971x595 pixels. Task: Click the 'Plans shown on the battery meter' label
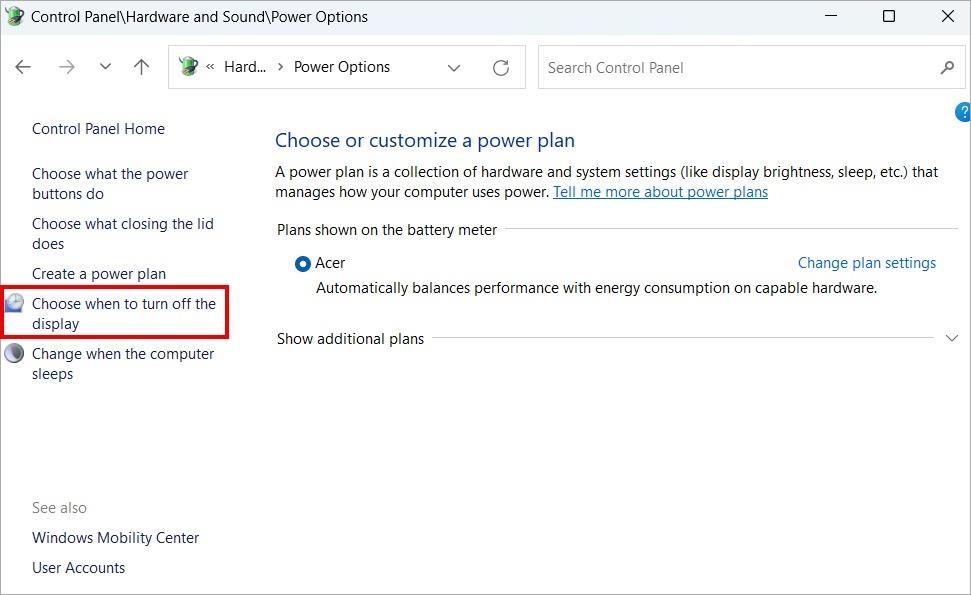tap(387, 230)
